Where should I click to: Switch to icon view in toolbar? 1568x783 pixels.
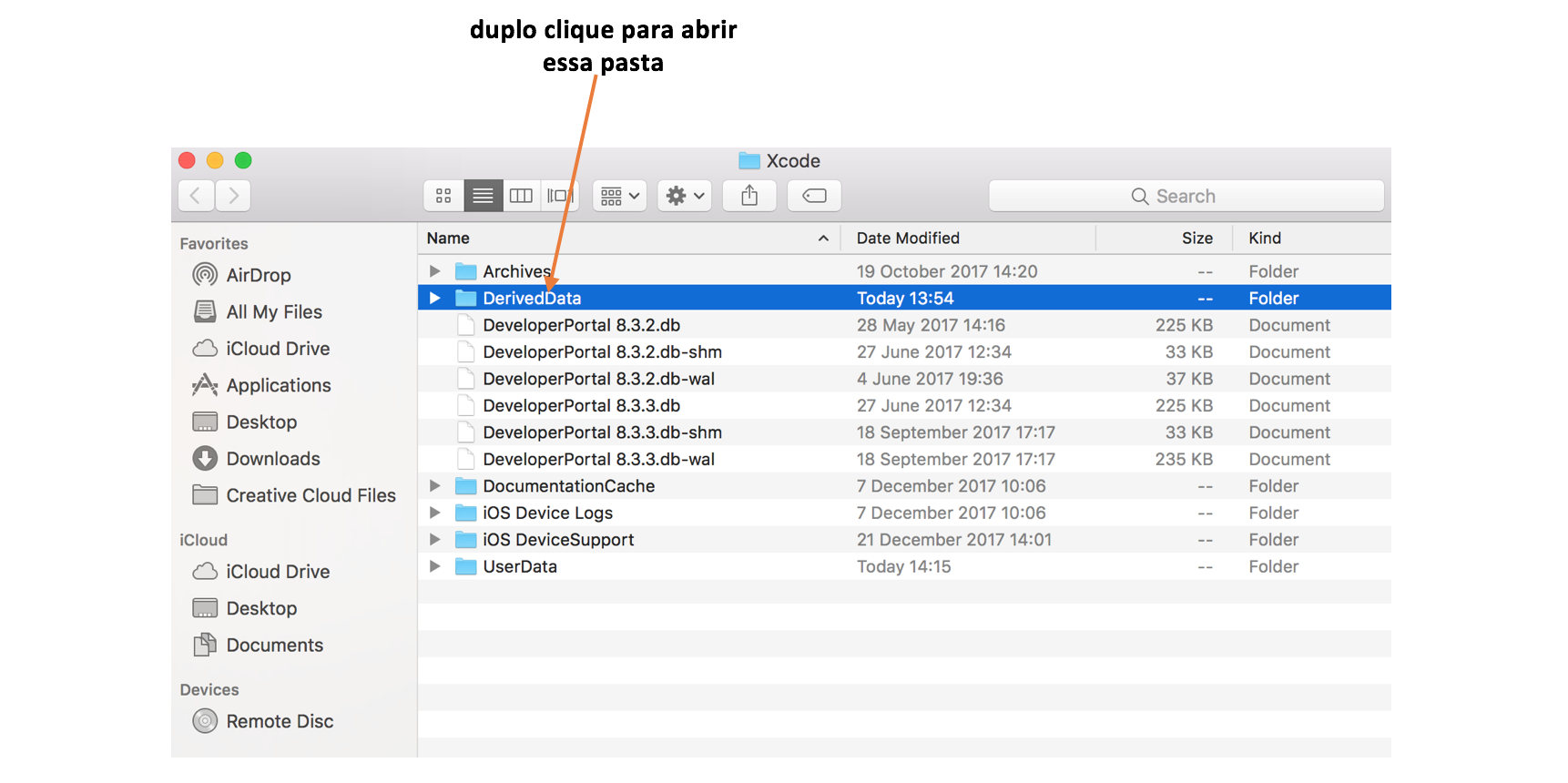point(443,196)
